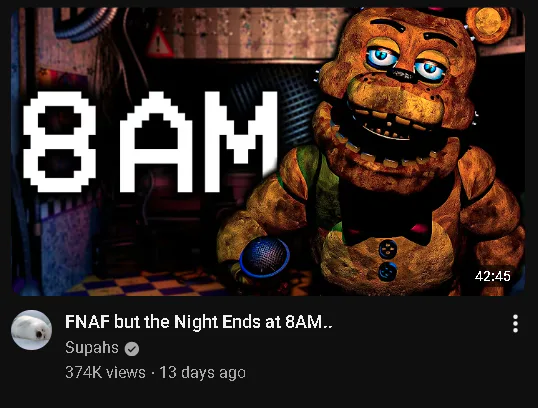Click the pixelated letter M on thumbnail
Image resolution: width=538 pixels, height=408 pixels.
click(241, 142)
